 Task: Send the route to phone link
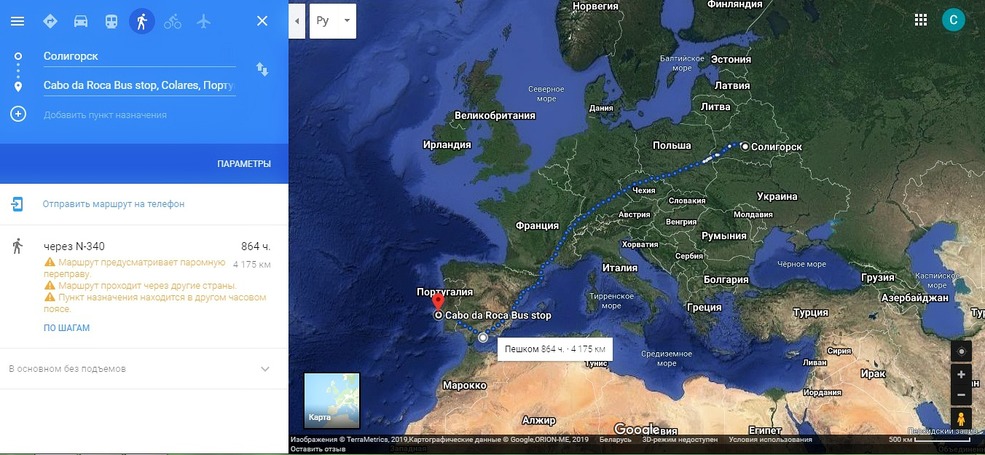click(x=113, y=204)
